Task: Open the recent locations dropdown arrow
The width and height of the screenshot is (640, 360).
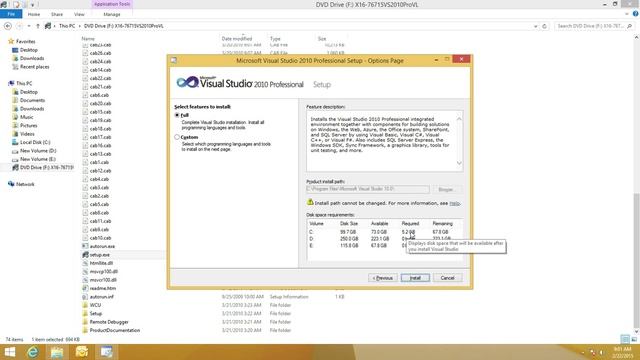Action: [29, 26]
